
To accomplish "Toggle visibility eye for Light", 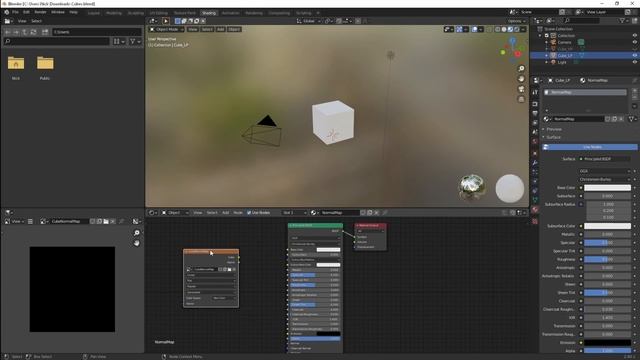I will click(635, 62).
